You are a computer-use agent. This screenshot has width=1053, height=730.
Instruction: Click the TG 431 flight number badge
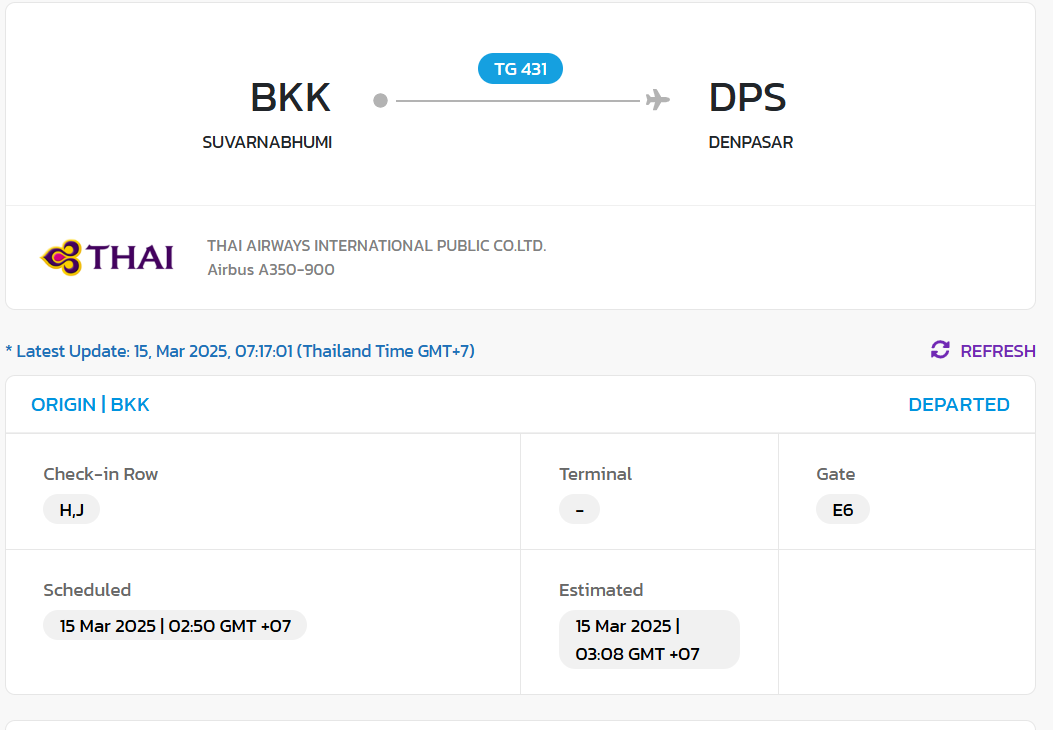(520, 69)
